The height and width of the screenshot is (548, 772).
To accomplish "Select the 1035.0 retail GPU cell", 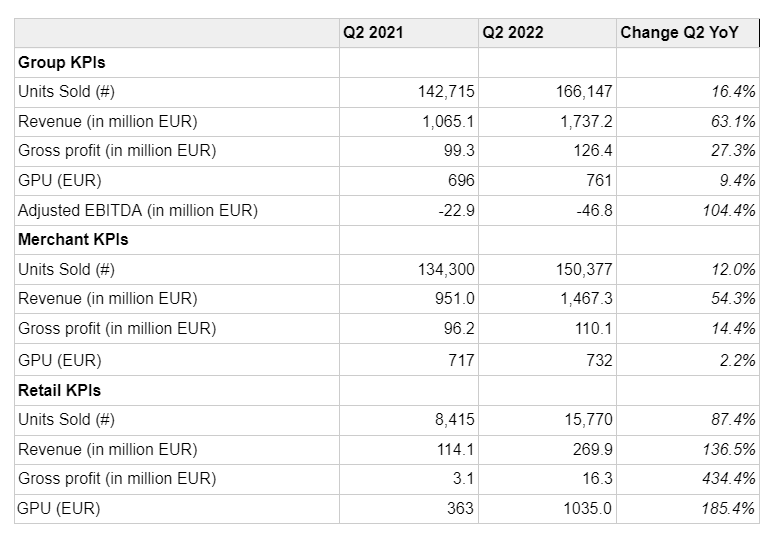I will click(x=590, y=509).
